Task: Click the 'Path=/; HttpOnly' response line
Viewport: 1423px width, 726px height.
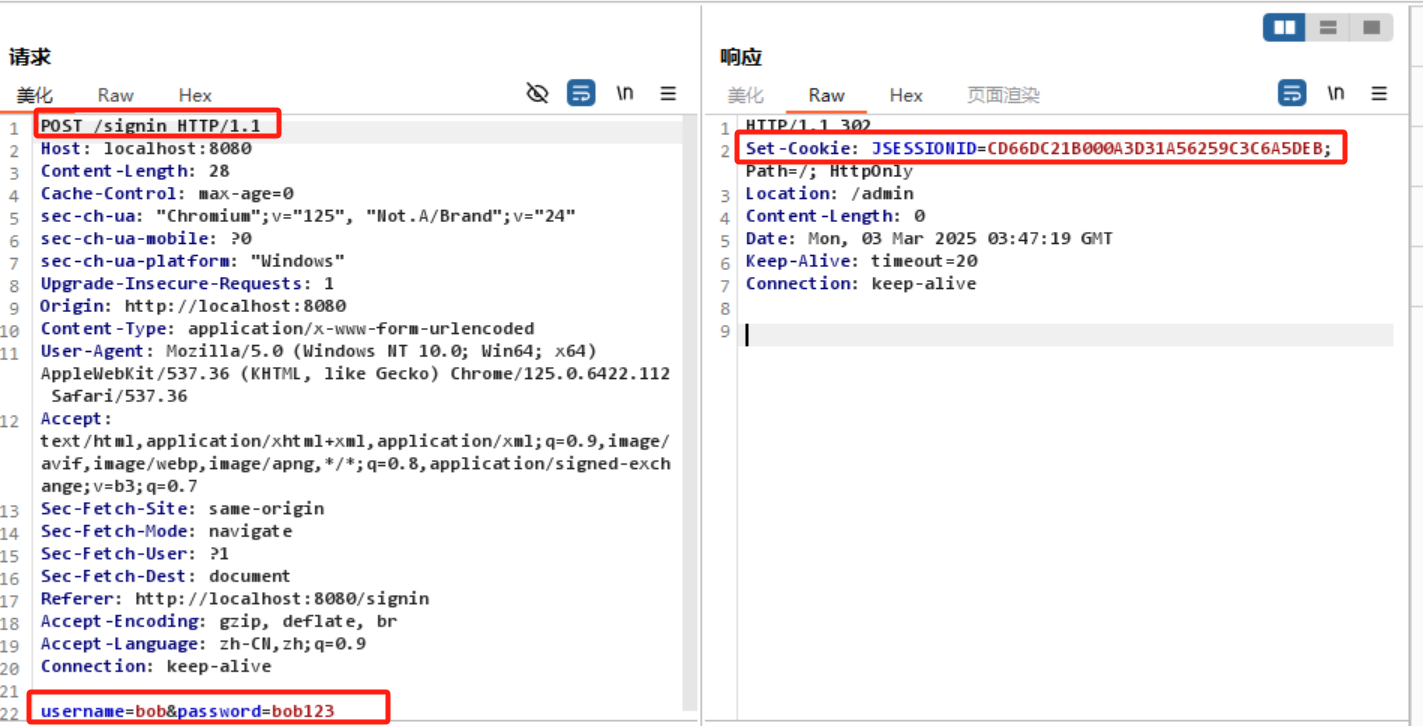Action: coord(830,171)
